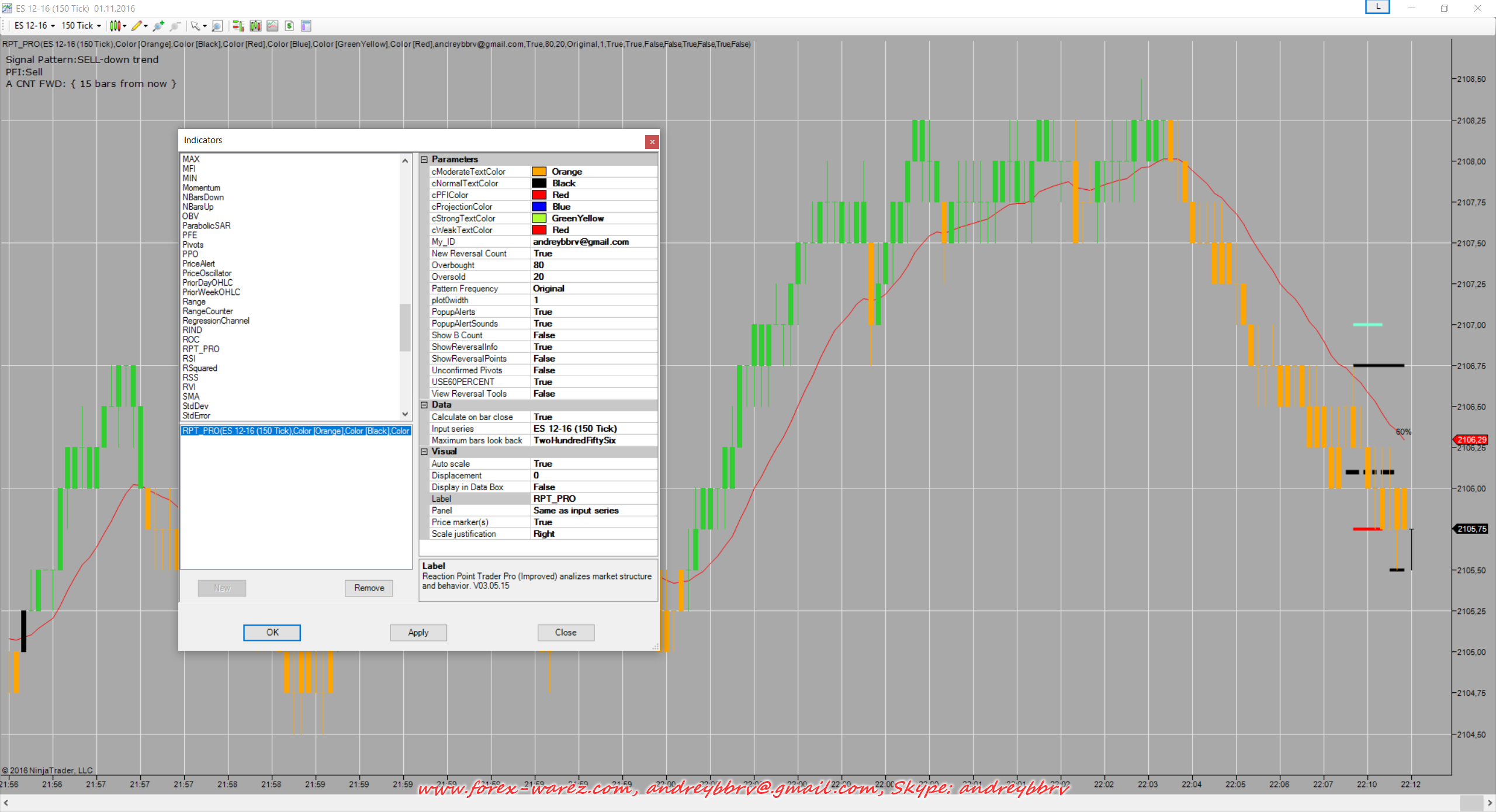Open the Indicators line-chart icon
This screenshot has height=812, width=1496.
pos(272,26)
